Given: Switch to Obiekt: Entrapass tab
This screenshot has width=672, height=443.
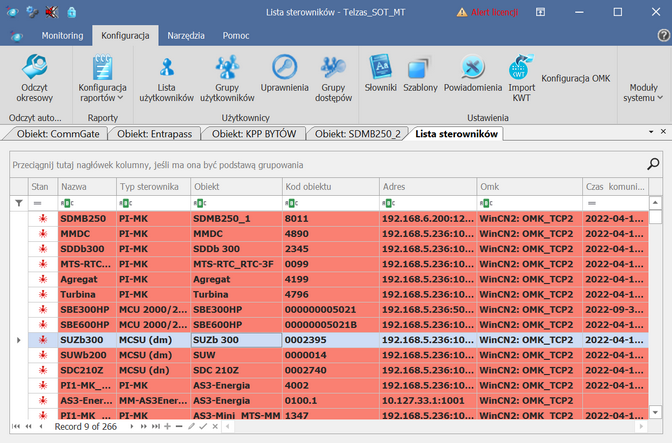Looking at the screenshot, I should [154, 134].
